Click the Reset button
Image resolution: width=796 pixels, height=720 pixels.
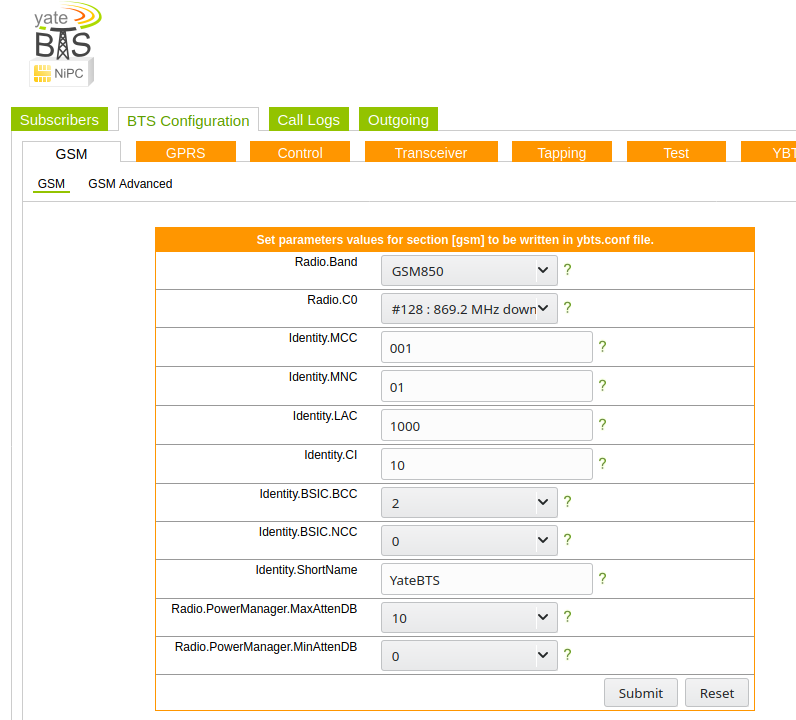pyautogui.click(x=716, y=693)
